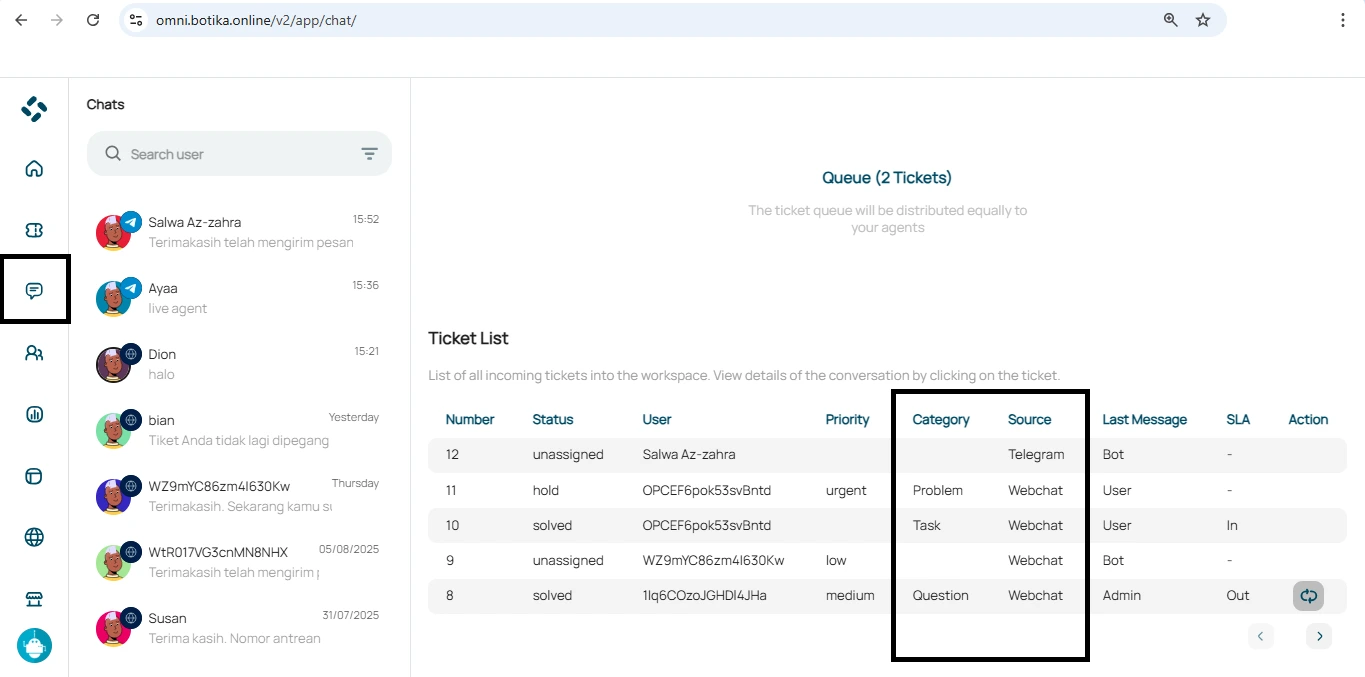This screenshot has width=1365, height=677.
Task: Open the Analytics chart icon in sidebar
Action: pyautogui.click(x=34, y=414)
